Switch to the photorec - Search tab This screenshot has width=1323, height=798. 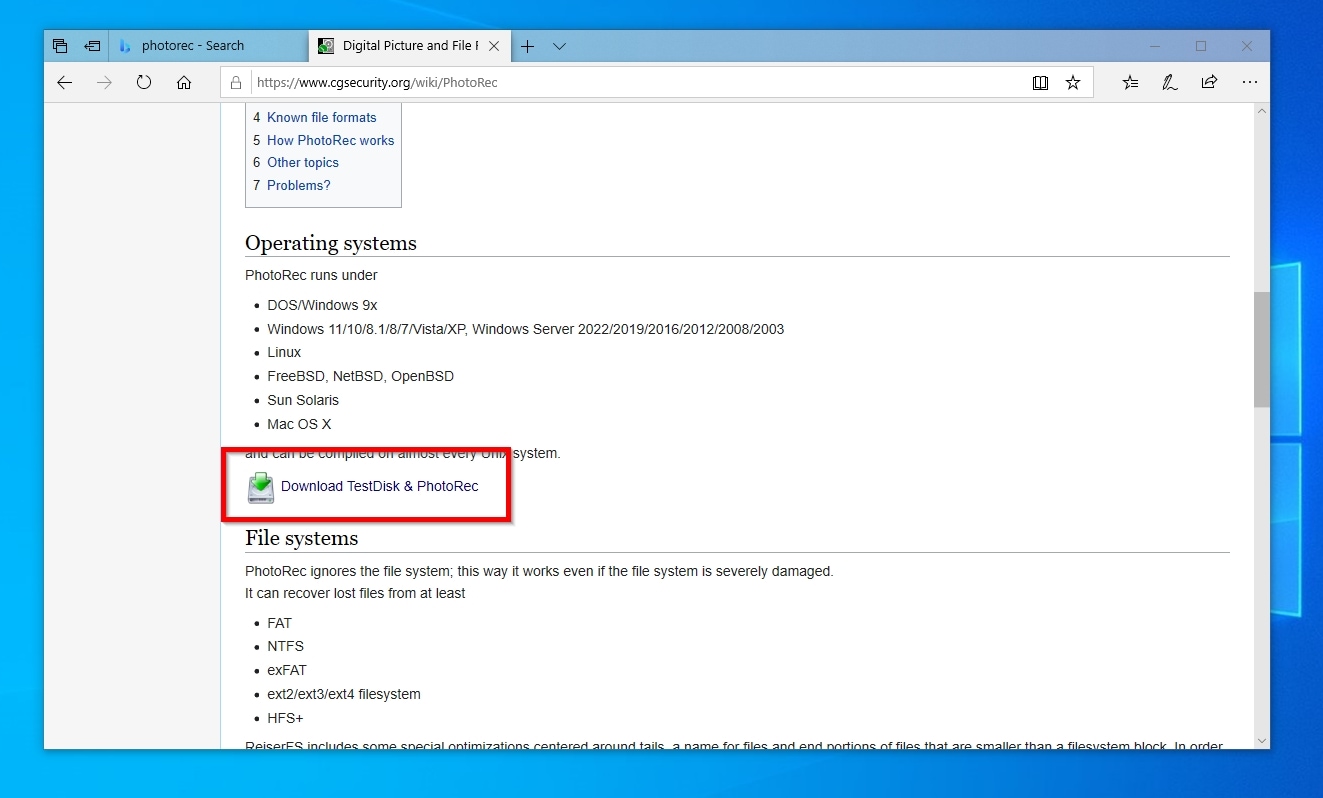click(208, 46)
